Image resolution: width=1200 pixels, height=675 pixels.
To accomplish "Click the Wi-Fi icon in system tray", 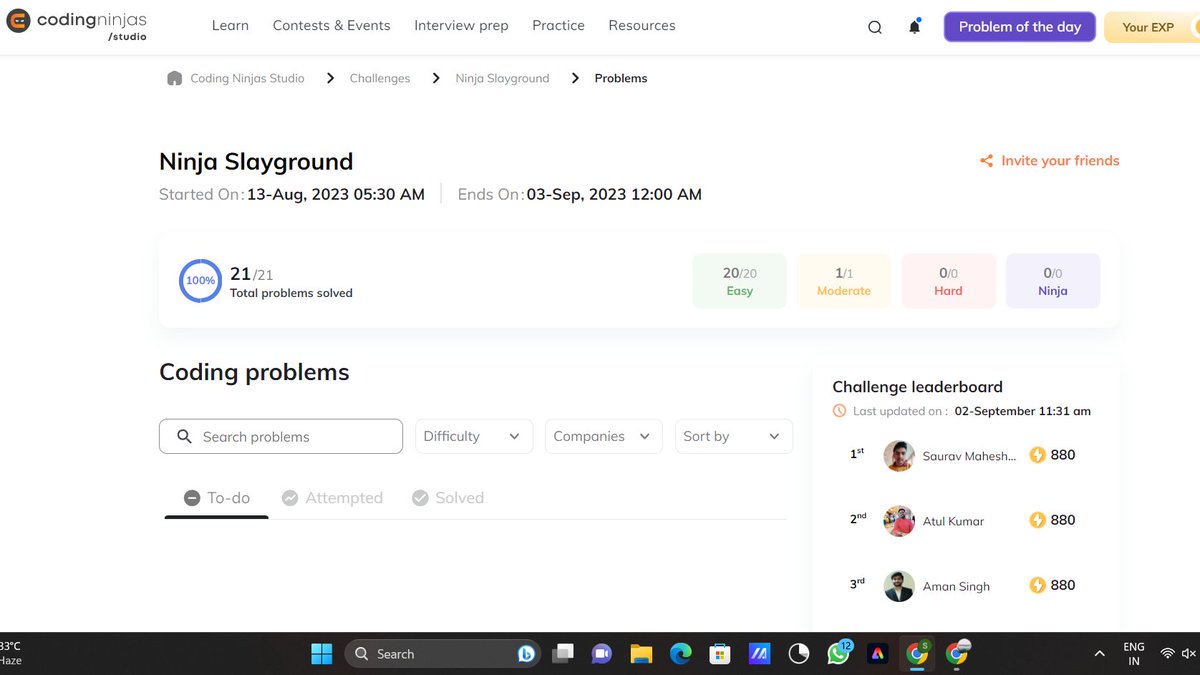I will [x=1167, y=654].
